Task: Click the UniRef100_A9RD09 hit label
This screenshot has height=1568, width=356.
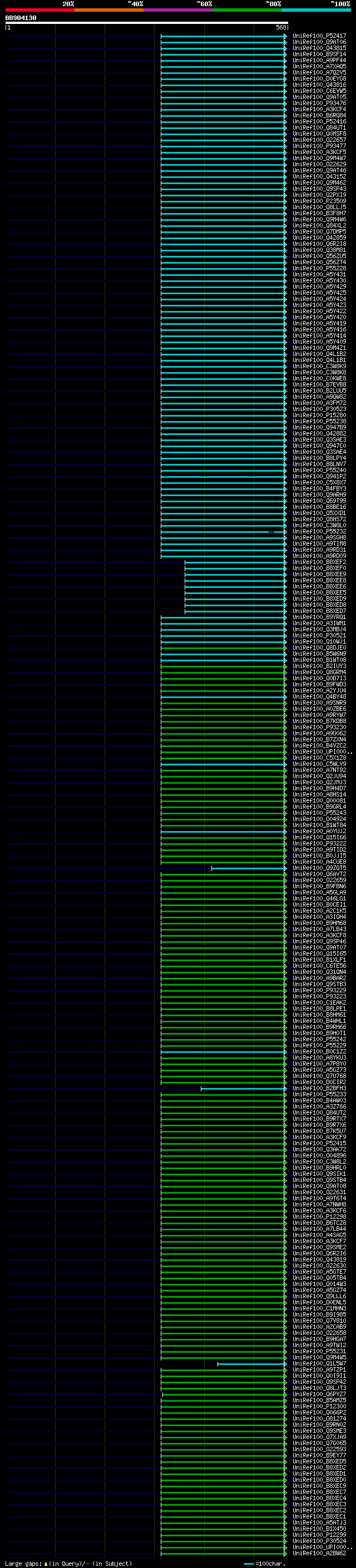Action: tap(319, 556)
